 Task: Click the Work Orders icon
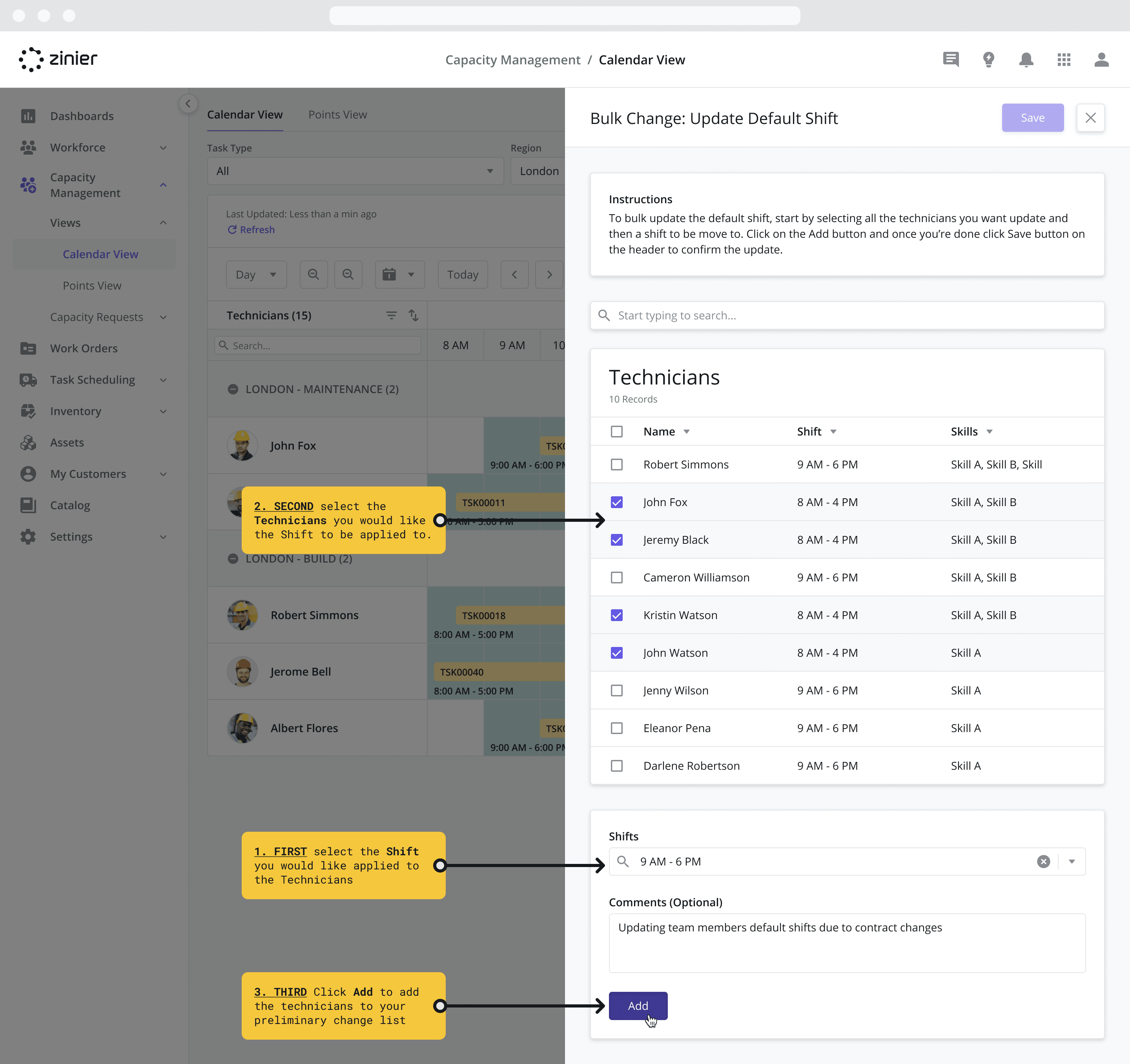tap(28, 348)
